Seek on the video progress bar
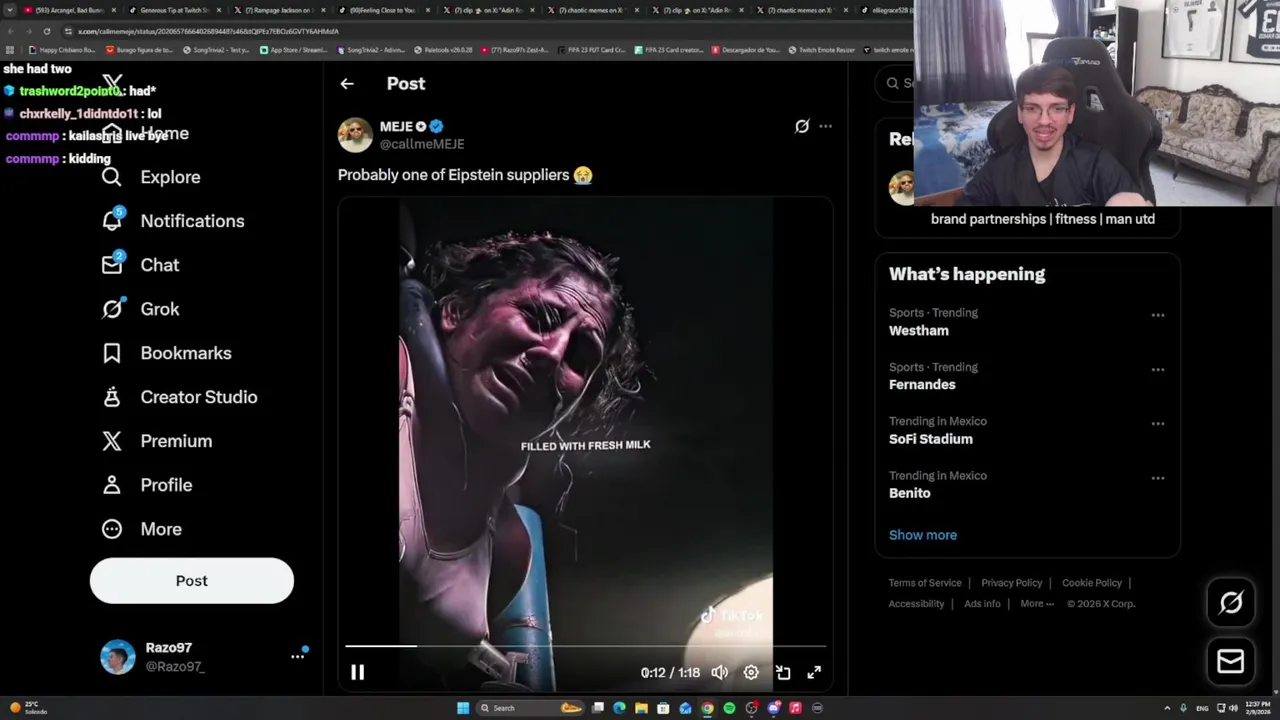The height and width of the screenshot is (720, 1280). pyautogui.click(x=586, y=646)
